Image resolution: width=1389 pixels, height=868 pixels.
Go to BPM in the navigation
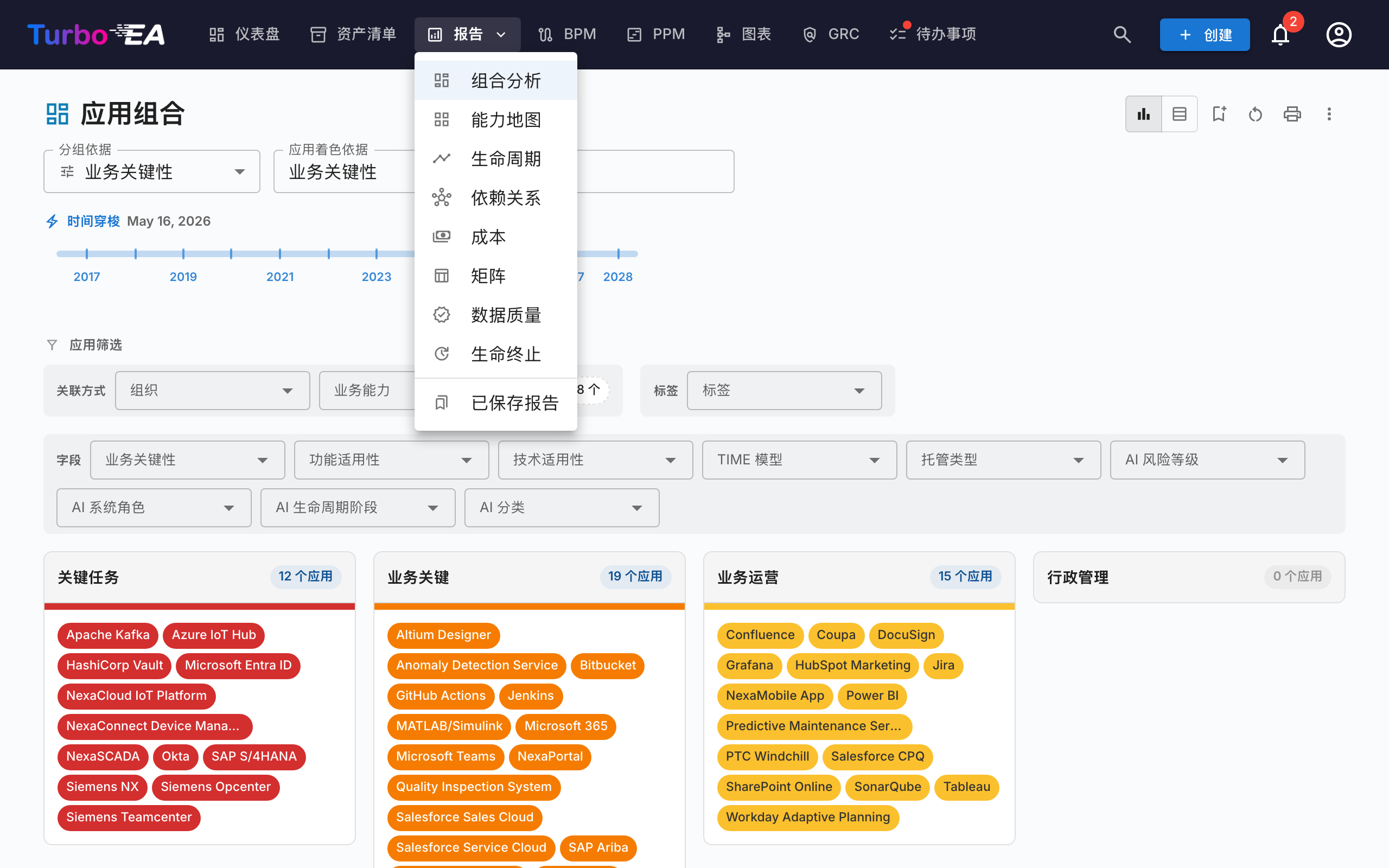567,34
